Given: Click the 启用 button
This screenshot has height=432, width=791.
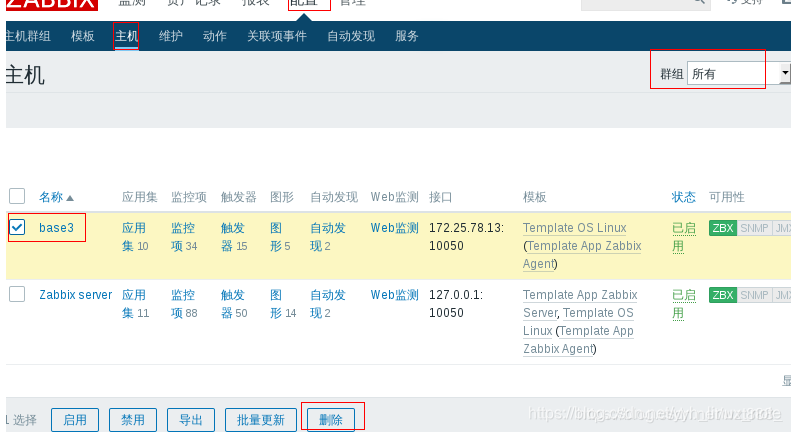Looking at the screenshot, I should [75, 420].
